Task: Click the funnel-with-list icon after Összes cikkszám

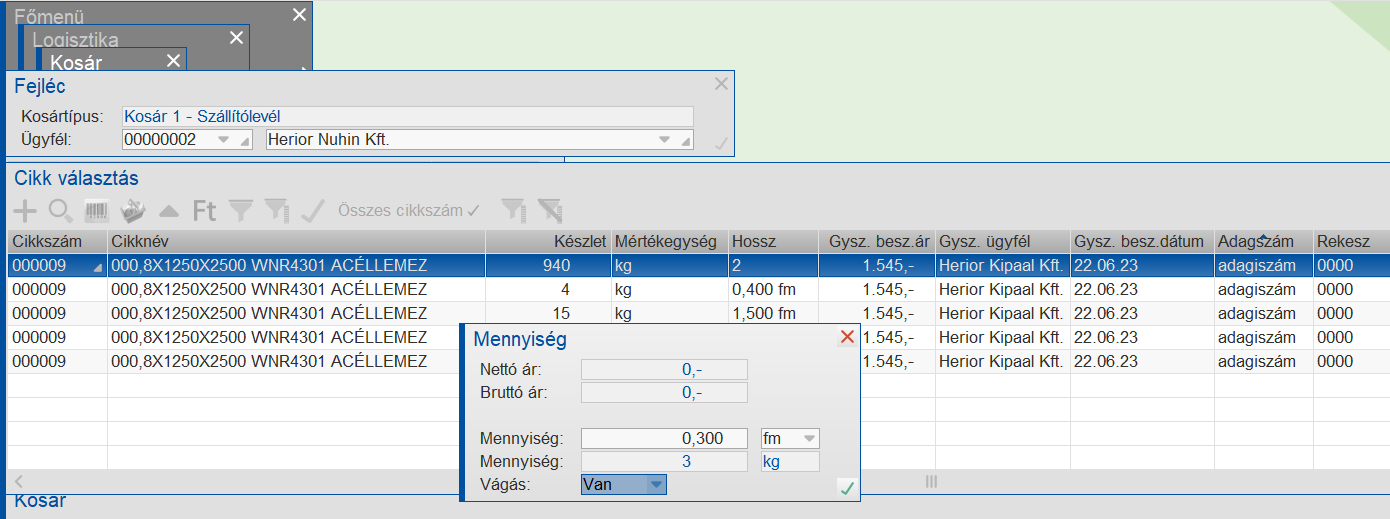Action: tap(513, 210)
